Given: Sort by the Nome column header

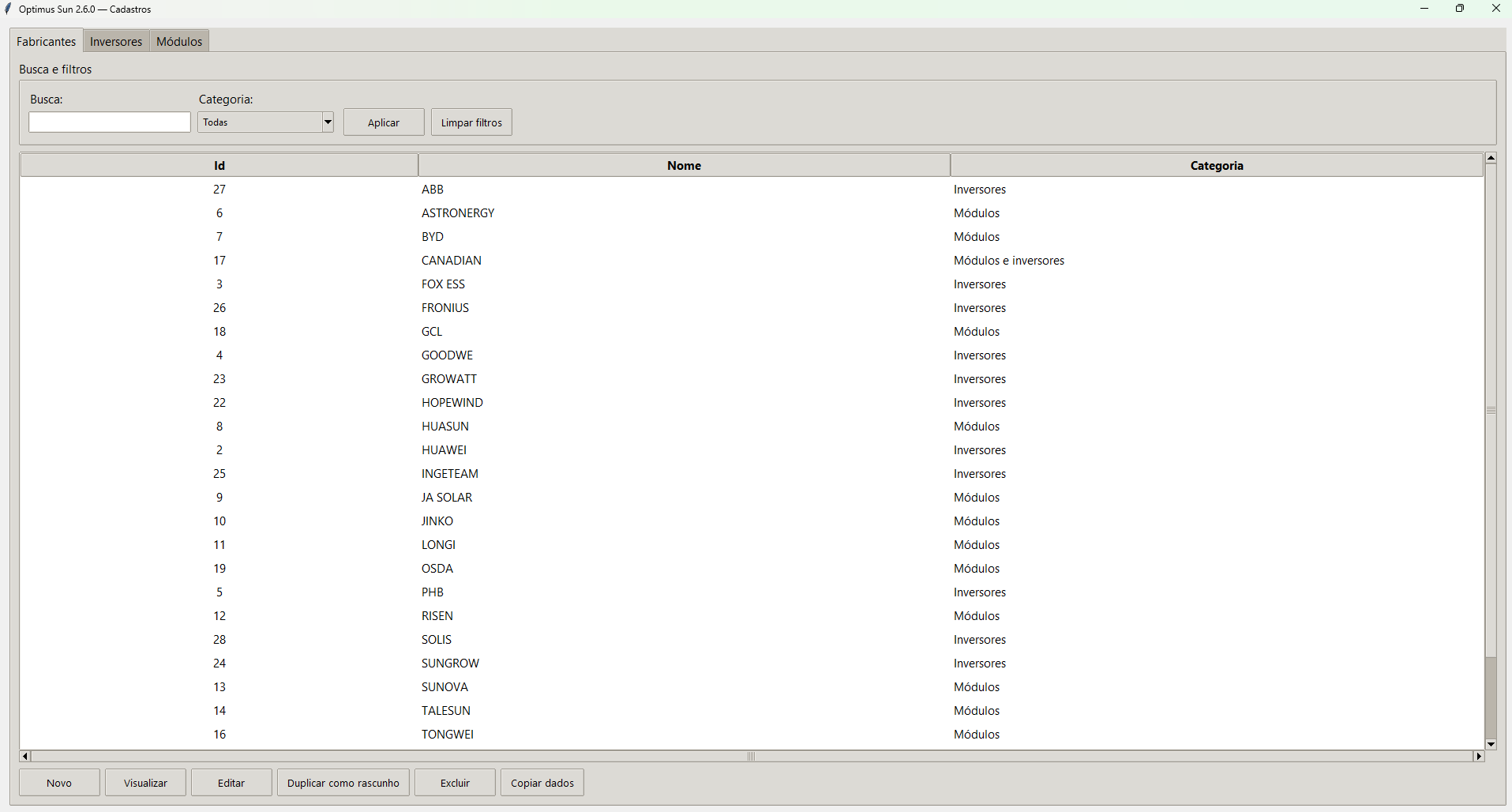Looking at the screenshot, I should pos(684,165).
